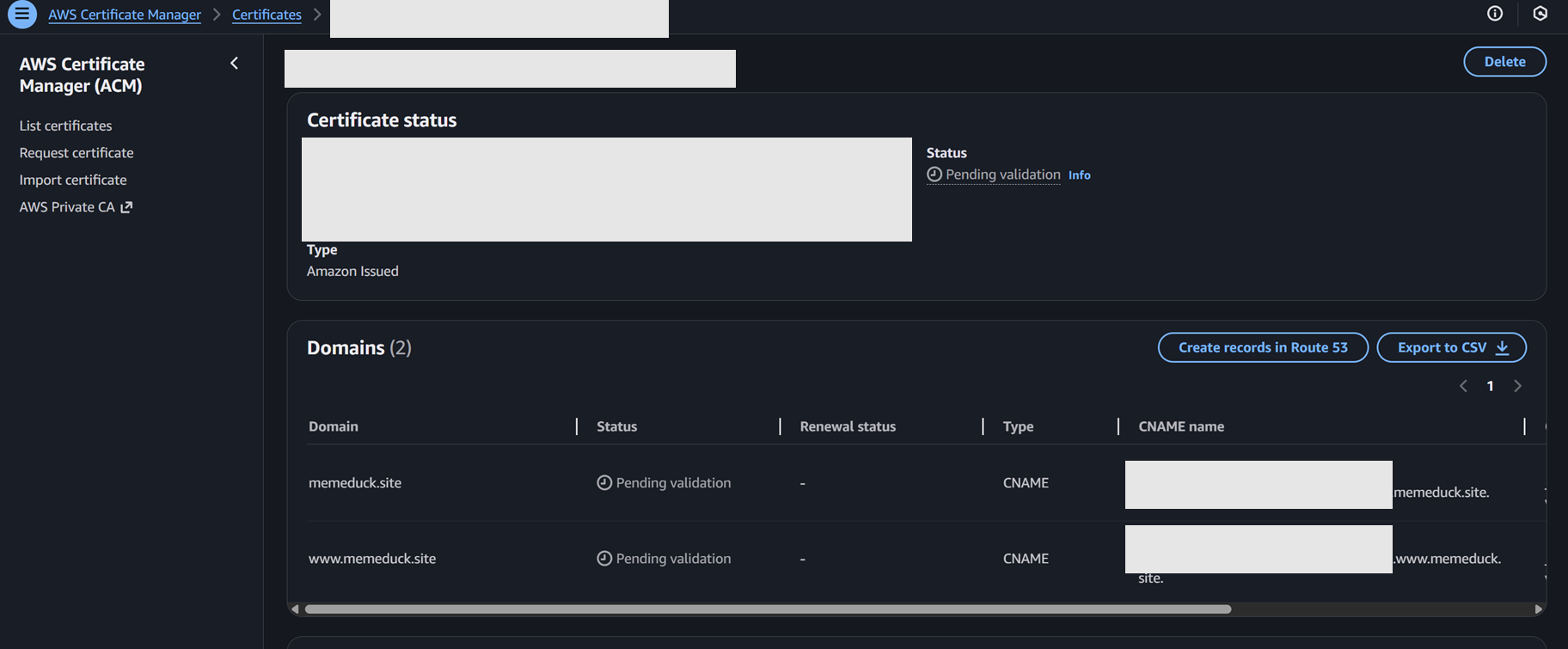Click CNAME type in www.memeduck.site row
The image size is (1568, 649).
click(x=1026, y=559)
